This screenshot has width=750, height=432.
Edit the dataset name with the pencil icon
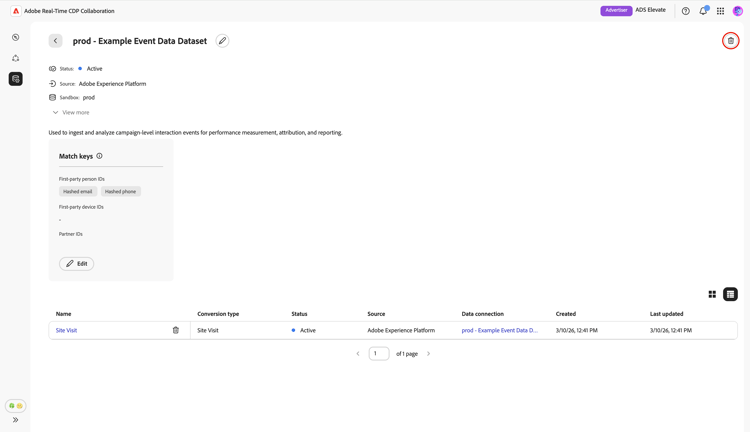[x=222, y=41]
